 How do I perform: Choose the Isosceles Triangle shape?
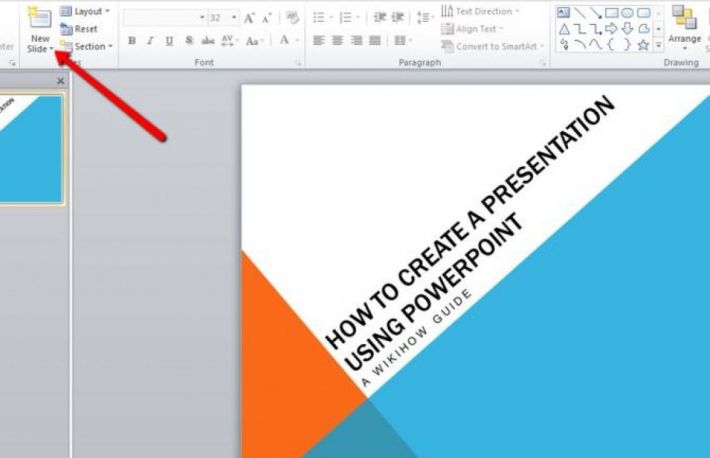click(564, 29)
